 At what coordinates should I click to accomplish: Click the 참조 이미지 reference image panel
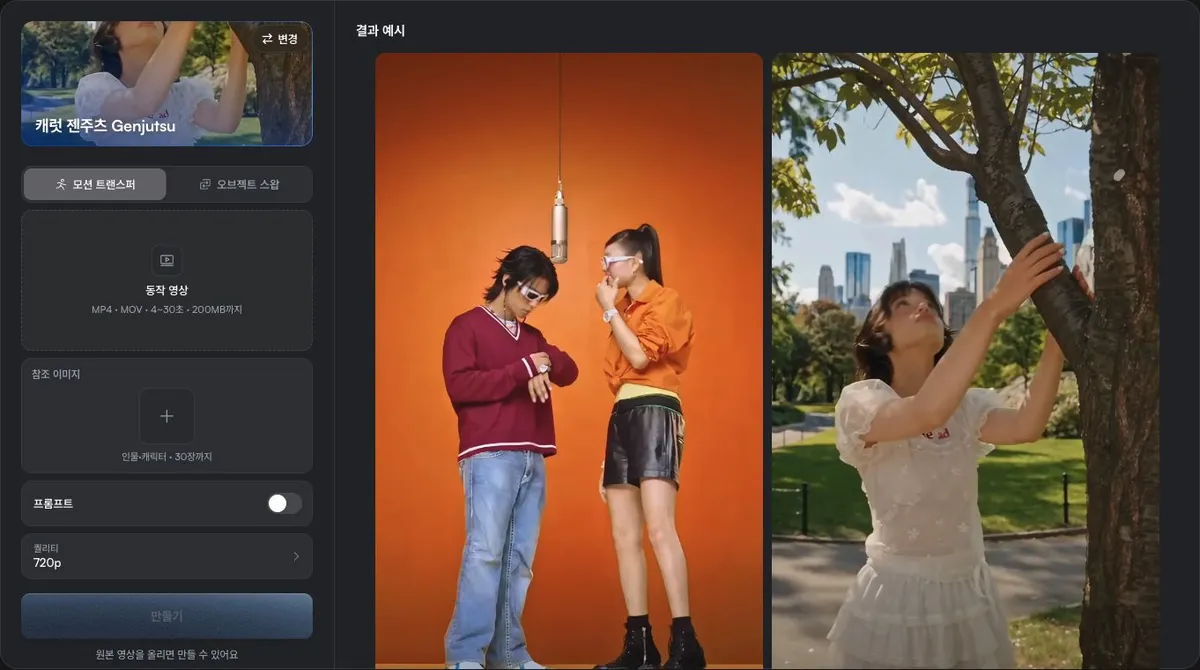[167, 415]
